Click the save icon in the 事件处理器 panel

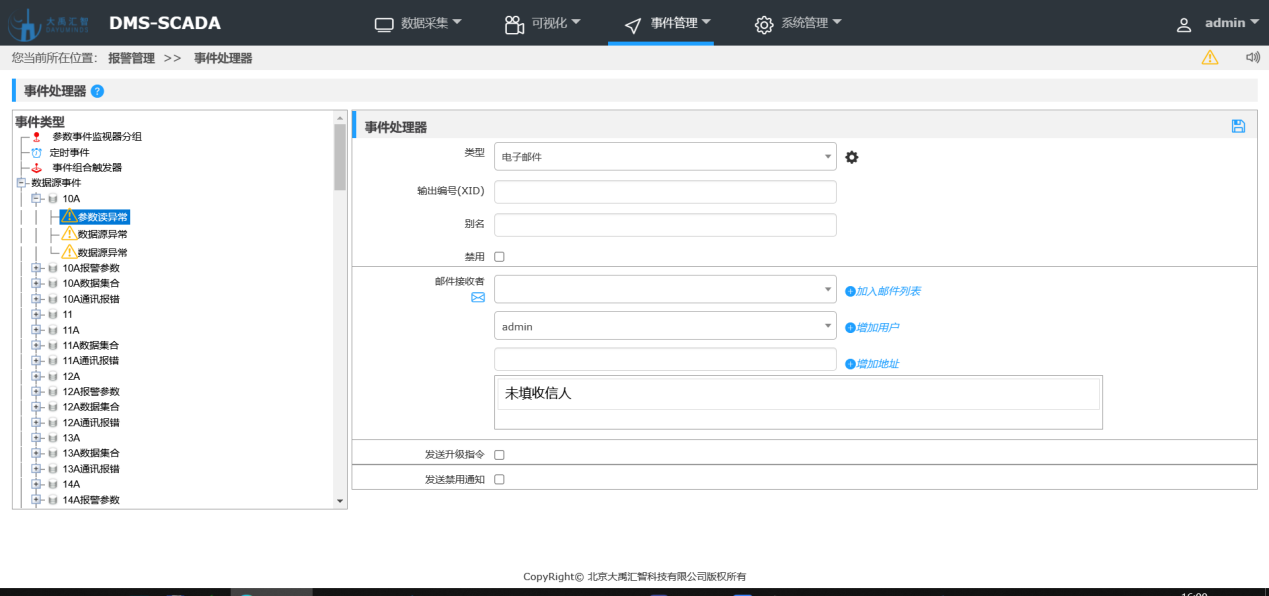tap(1238, 126)
